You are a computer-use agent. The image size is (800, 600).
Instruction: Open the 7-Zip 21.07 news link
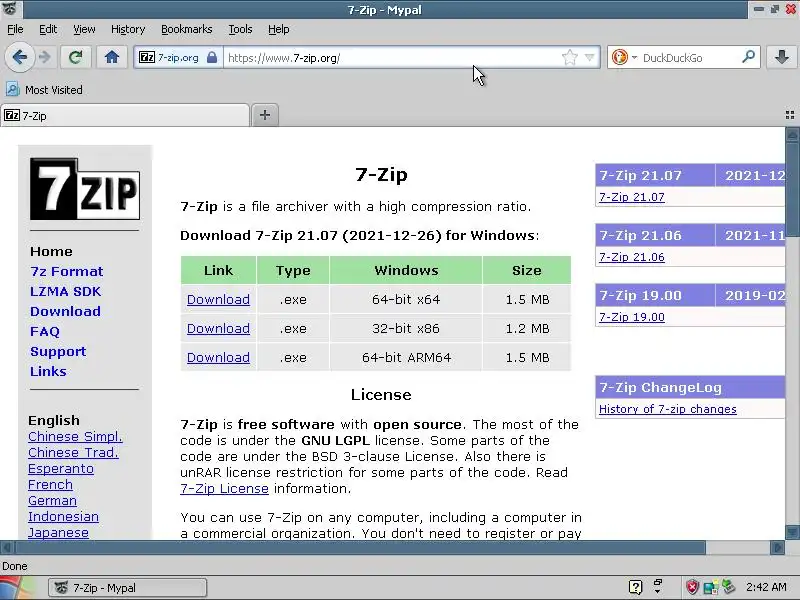(632, 197)
